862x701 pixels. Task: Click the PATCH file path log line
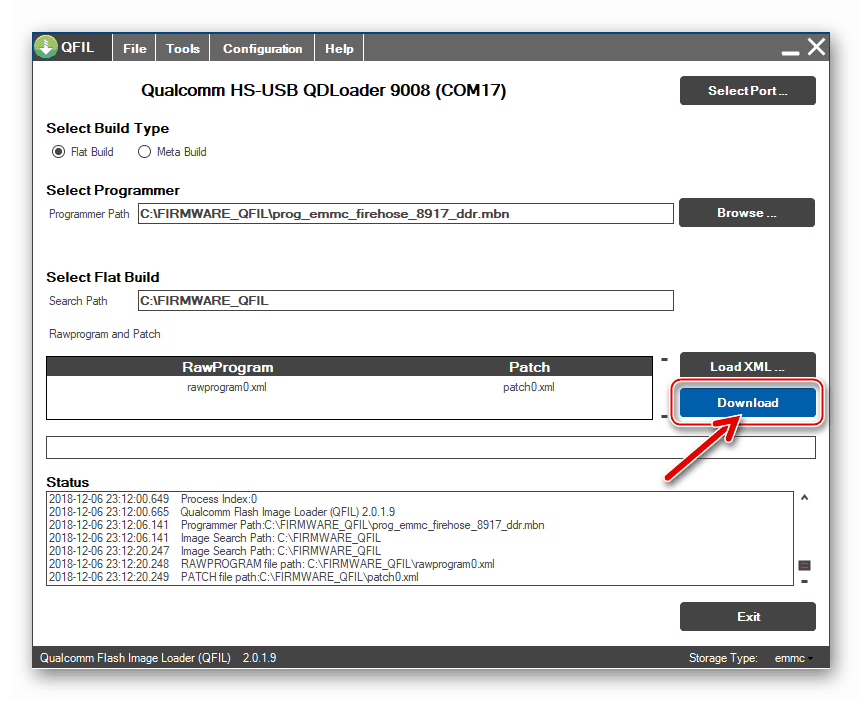(x=234, y=577)
